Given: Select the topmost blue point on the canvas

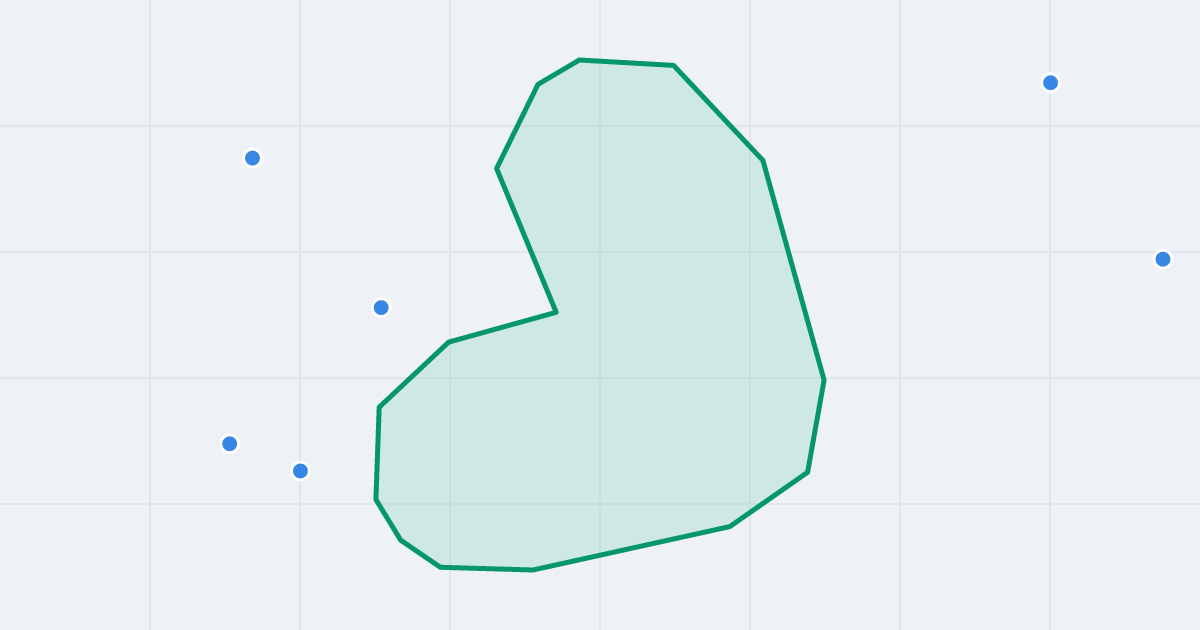Looking at the screenshot, I should coord(1050,83).
